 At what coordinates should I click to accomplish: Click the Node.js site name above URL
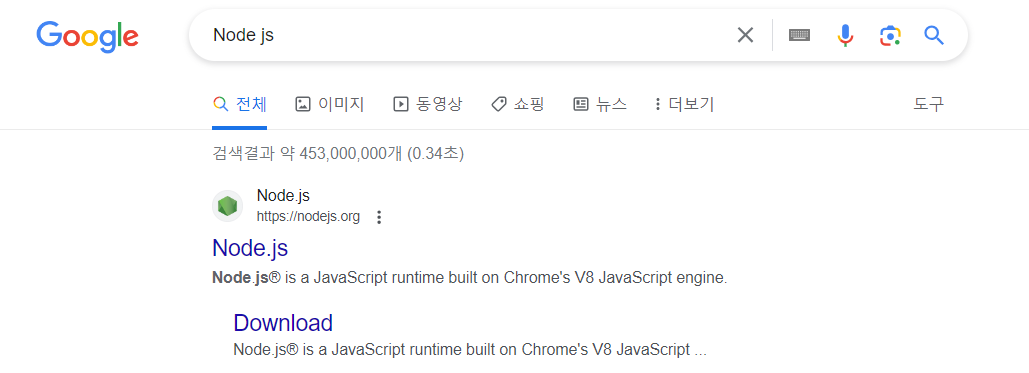[283, 196]
